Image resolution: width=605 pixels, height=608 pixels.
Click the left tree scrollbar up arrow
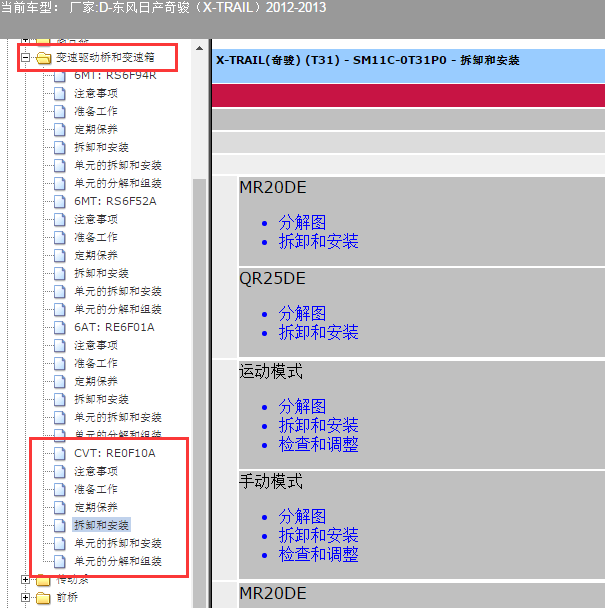(199, 48)
